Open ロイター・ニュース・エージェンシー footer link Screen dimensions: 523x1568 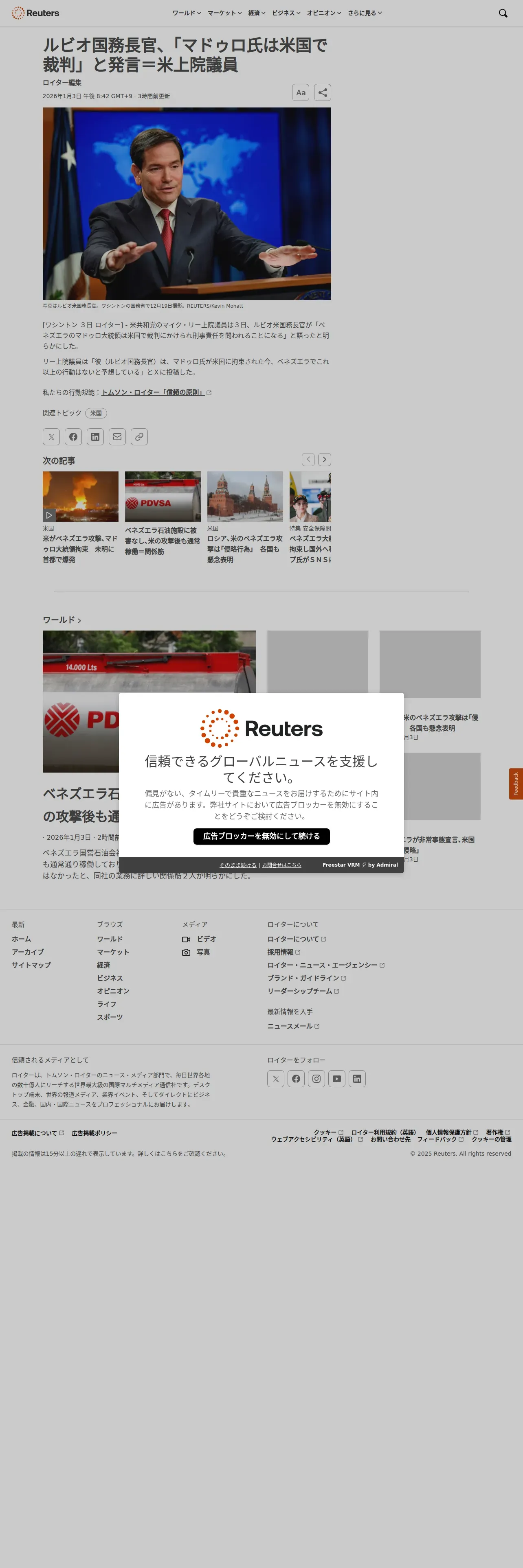coord(326,966)
